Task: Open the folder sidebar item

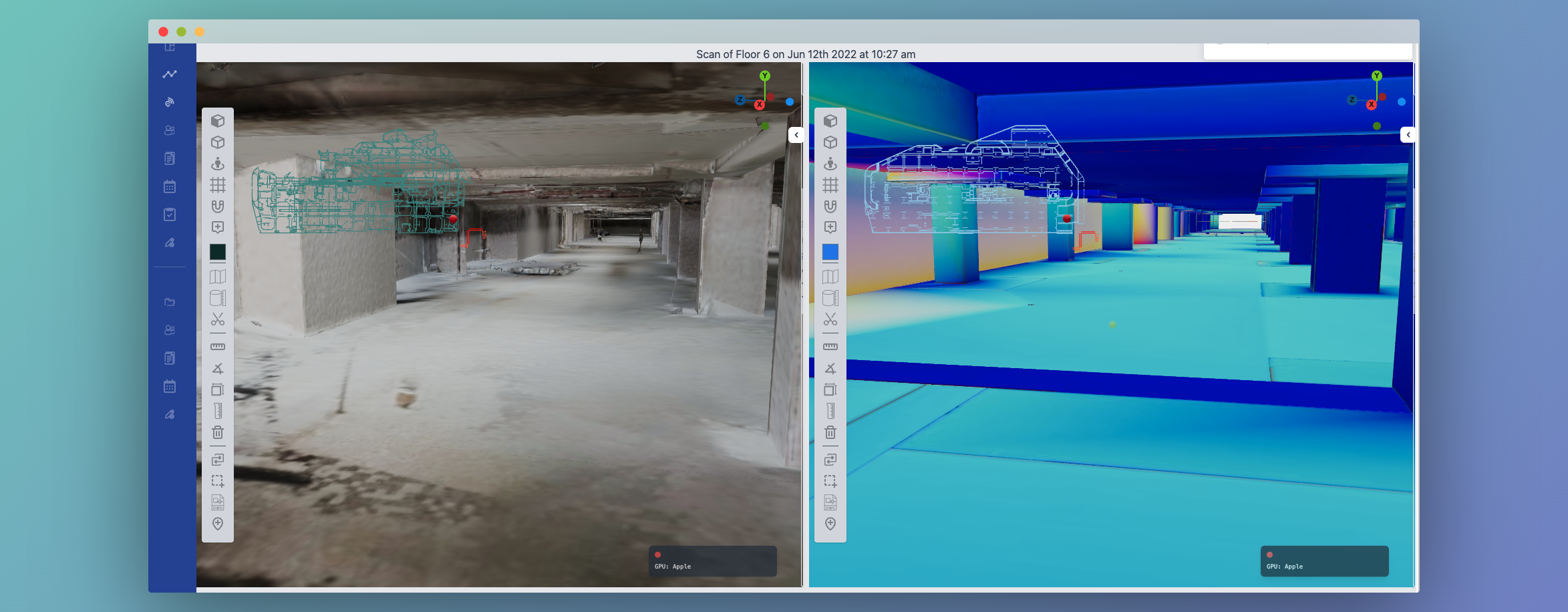Action: 170,302
